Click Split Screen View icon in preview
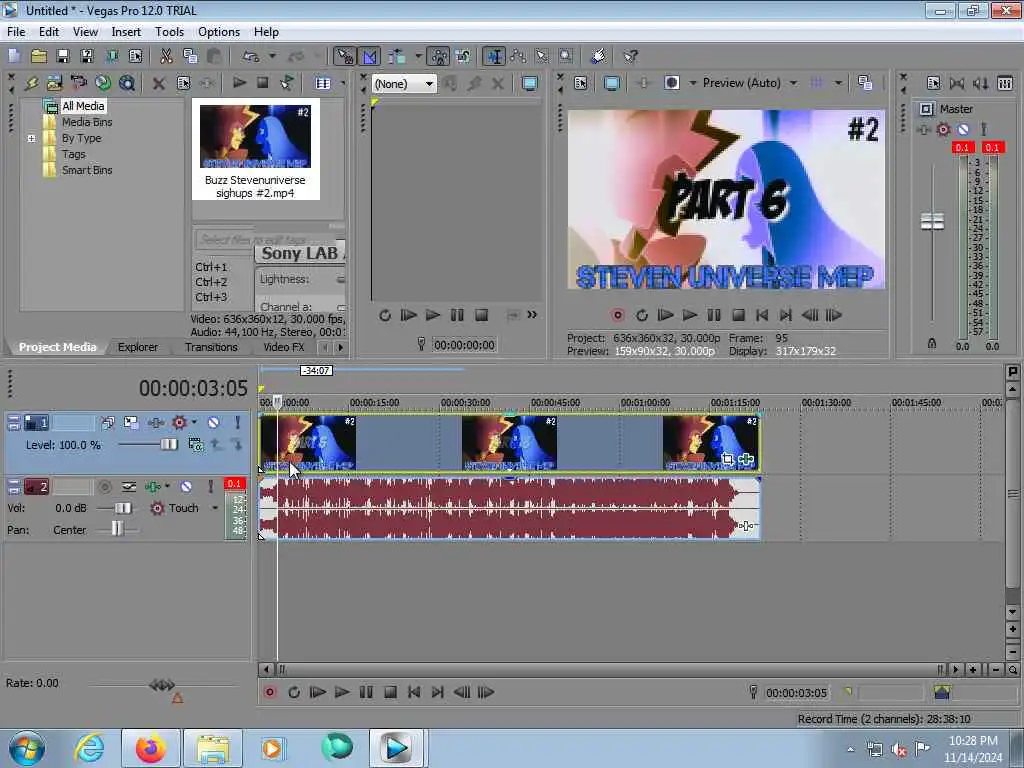 click(x=671, y=83)
